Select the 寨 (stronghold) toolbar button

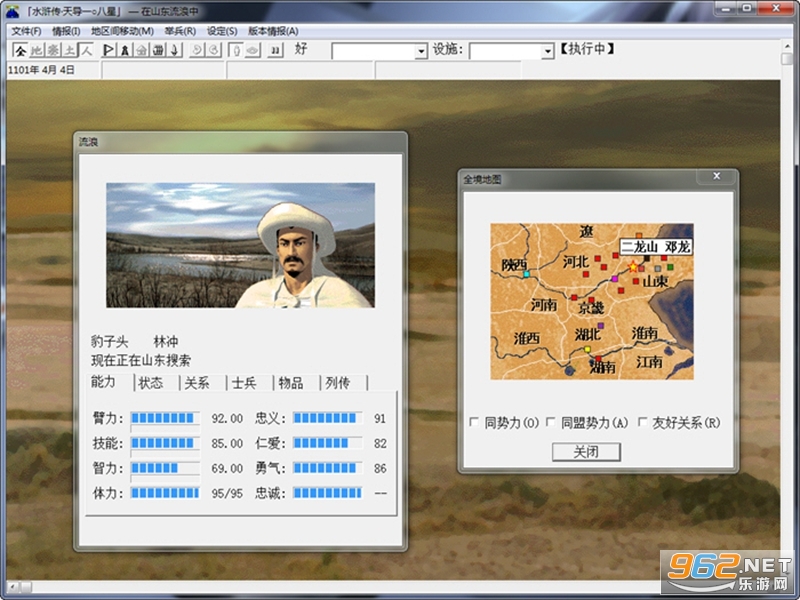click(53, 50)
